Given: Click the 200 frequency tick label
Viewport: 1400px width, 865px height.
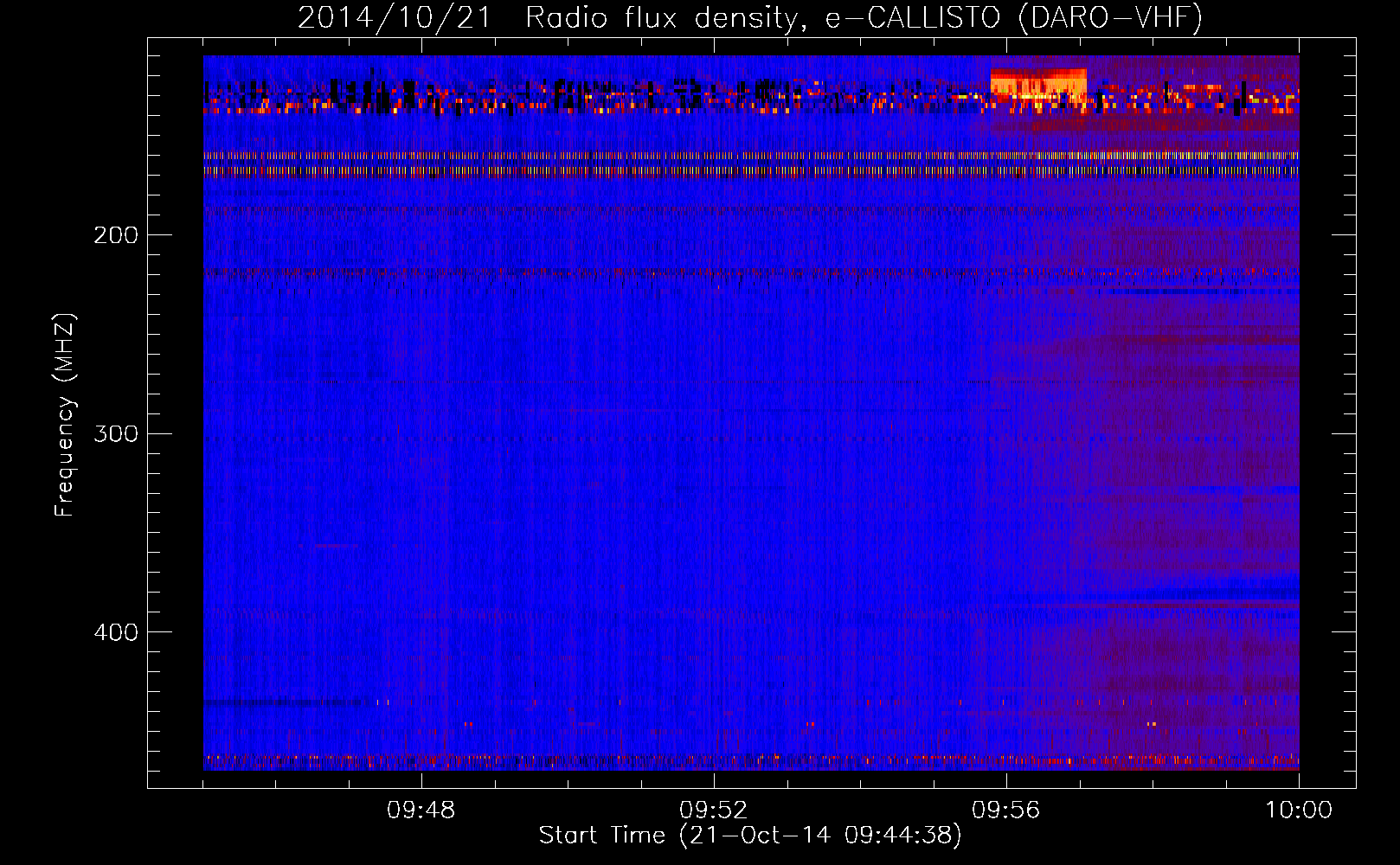Looking at the screenshot, I should (x=116, y=235).
